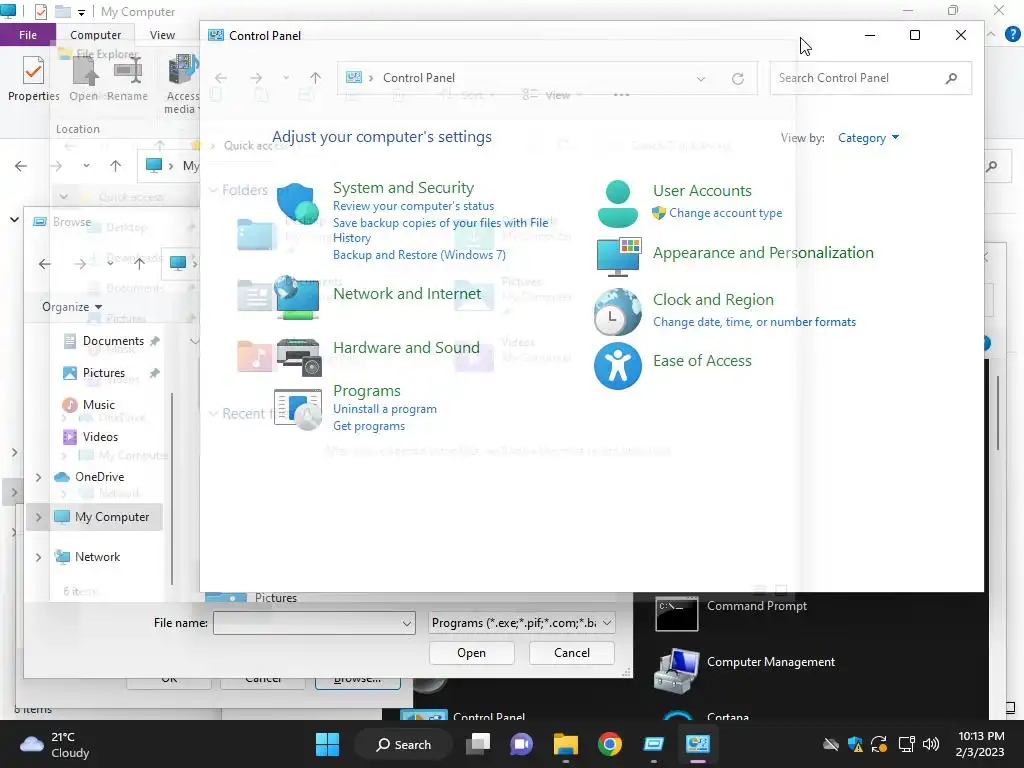
Task: Open Ease of Access icon
Action: tap(617, 366)
